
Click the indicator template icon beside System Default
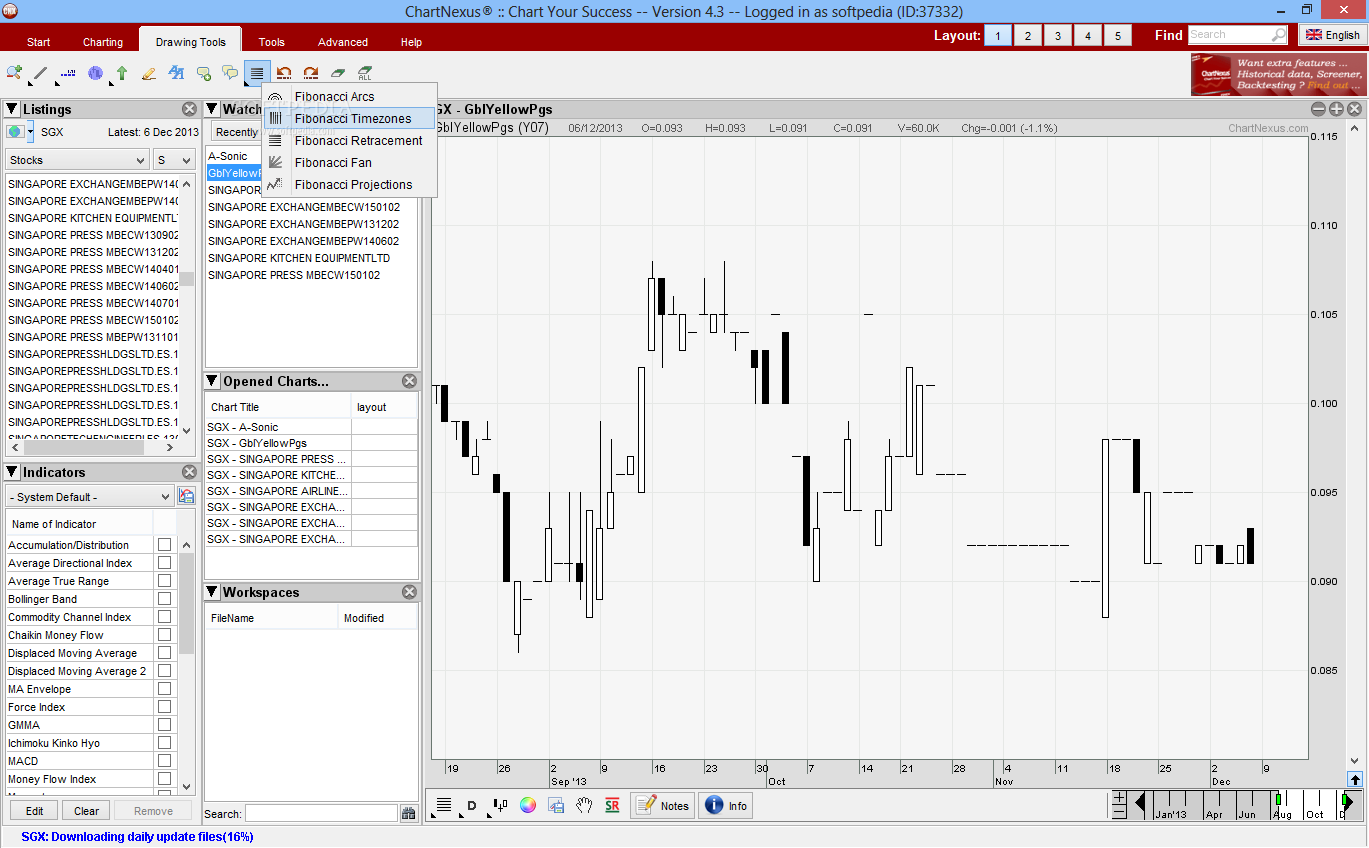[x=186, y=496]
